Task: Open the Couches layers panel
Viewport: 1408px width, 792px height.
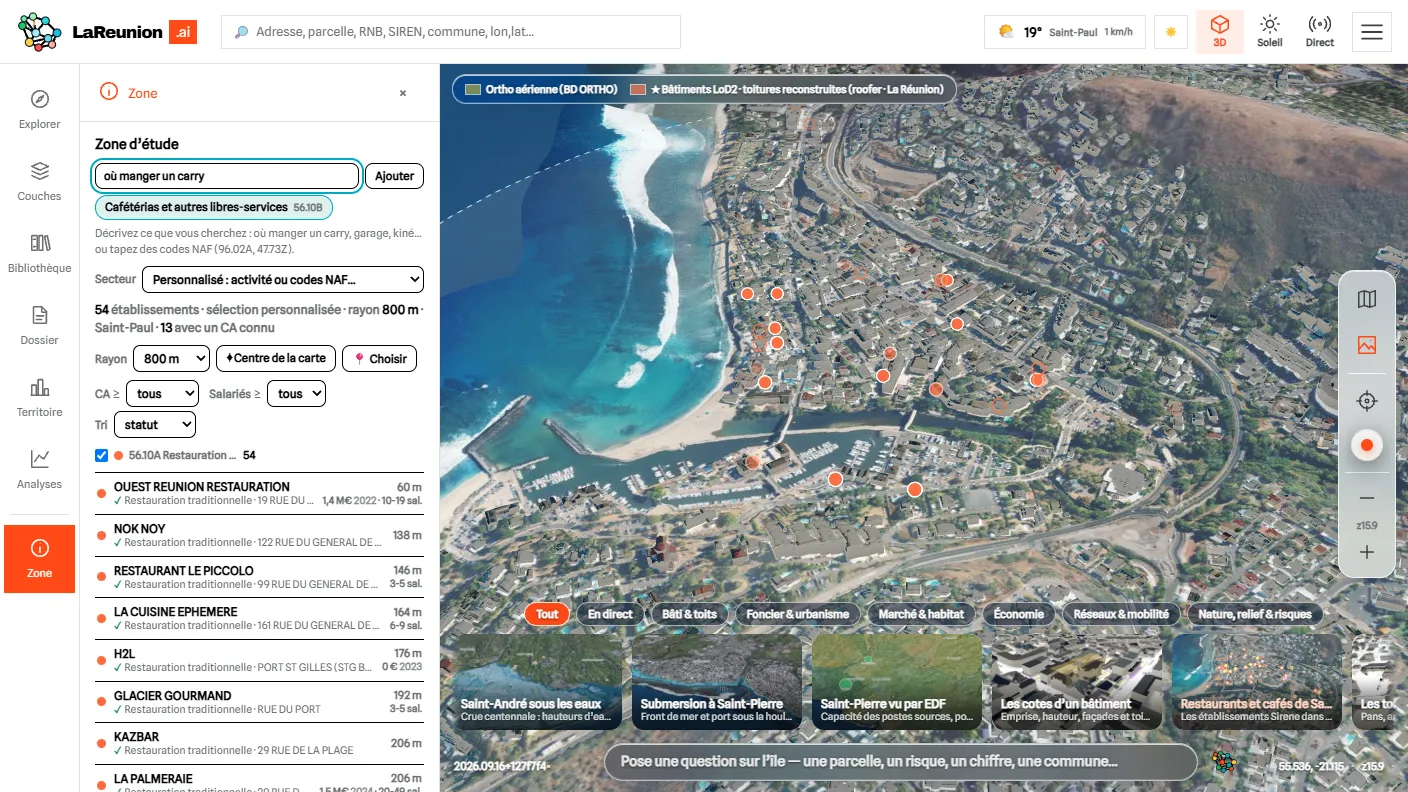Action: pyautogui.click(x=39, y=181)
